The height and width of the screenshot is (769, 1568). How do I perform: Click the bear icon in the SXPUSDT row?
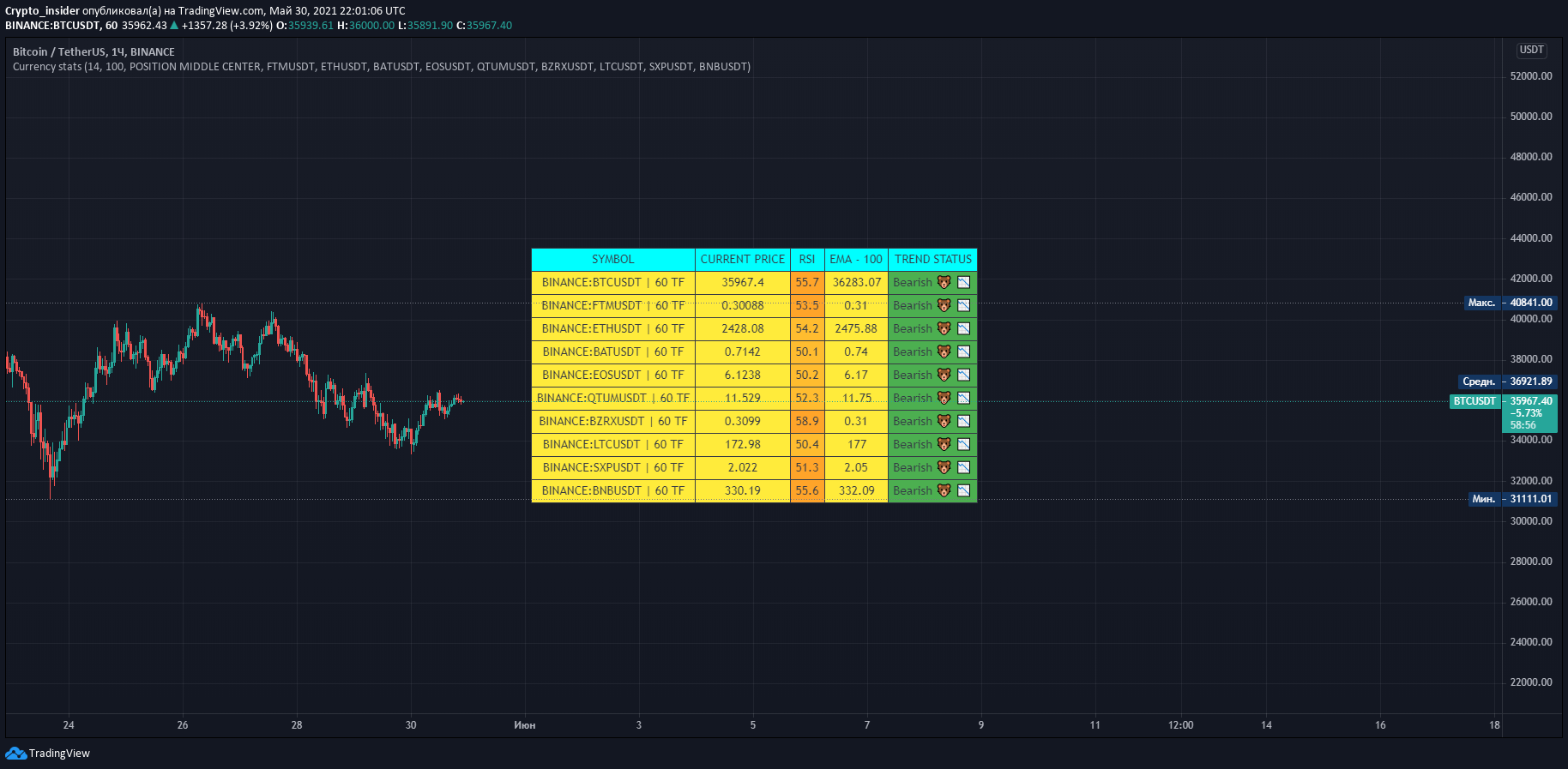pos(944,467)
